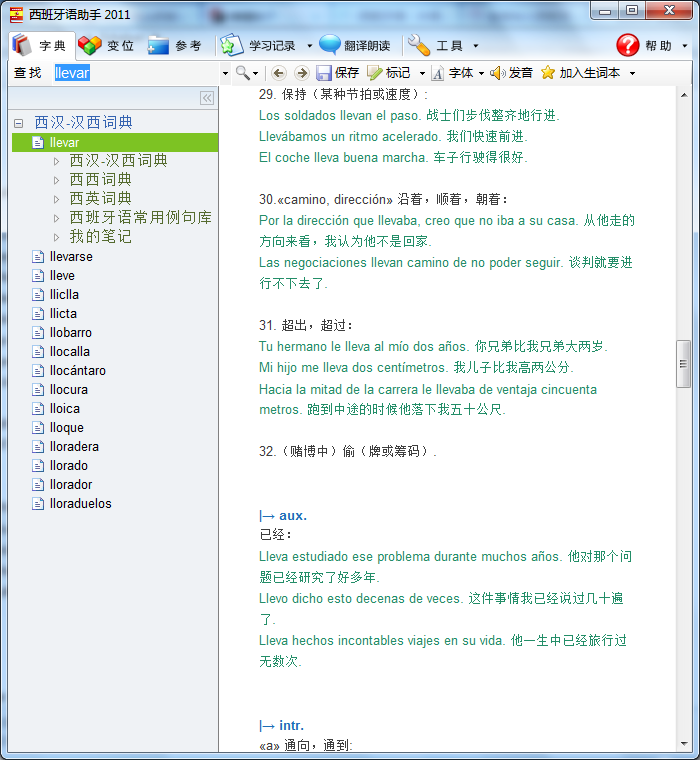This screenshot has width=700, height=760.
Task: Switch to the 变位 conjugation tab
Action: 106,46
